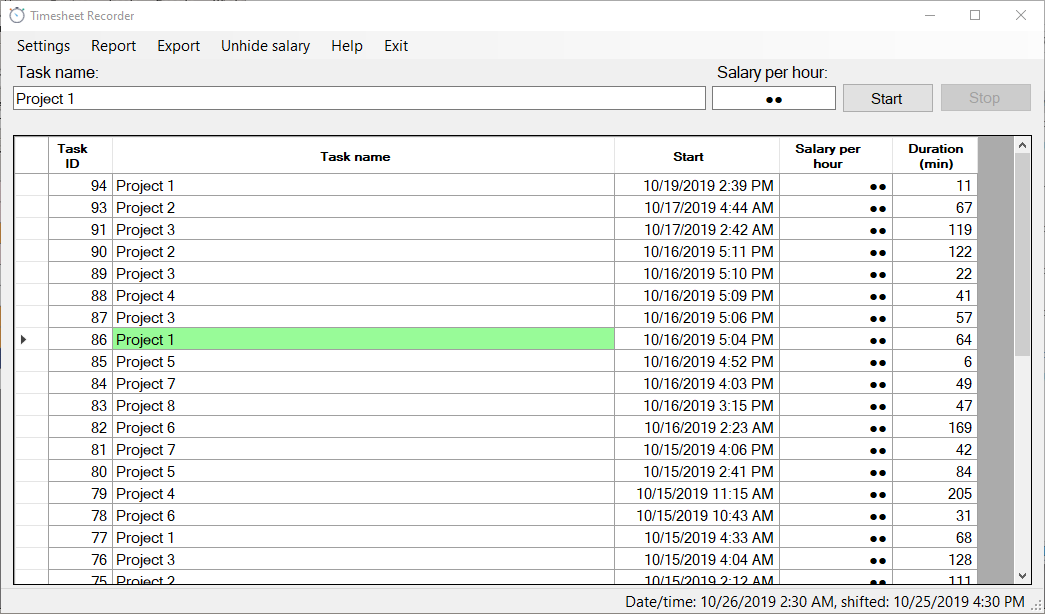Viewport: 1045px width, 614px height.
Task: Select Project 5 in task row 80
Action: click(363, 471)
